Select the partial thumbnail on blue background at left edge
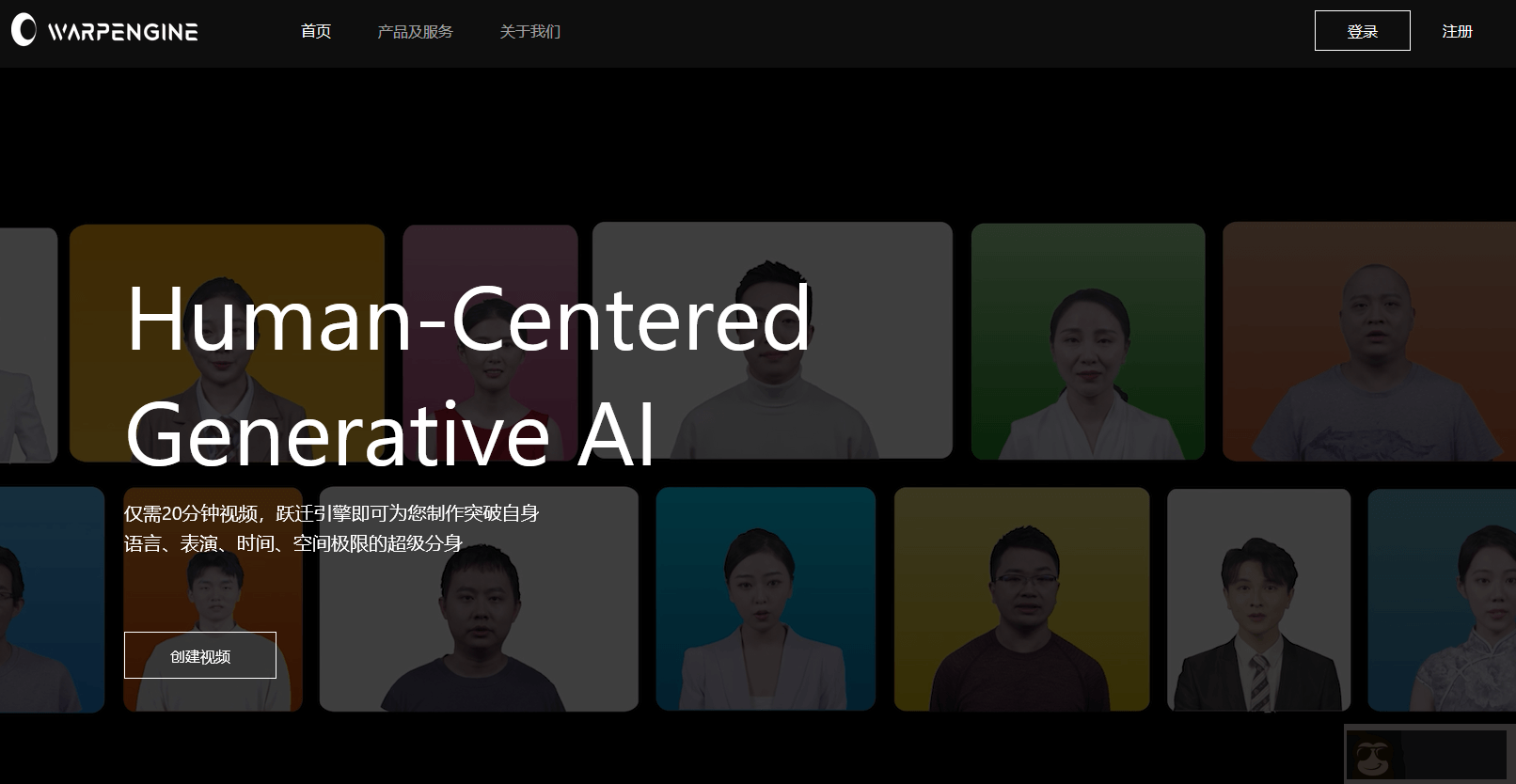Screen dimensions: 1516x784 52,600
